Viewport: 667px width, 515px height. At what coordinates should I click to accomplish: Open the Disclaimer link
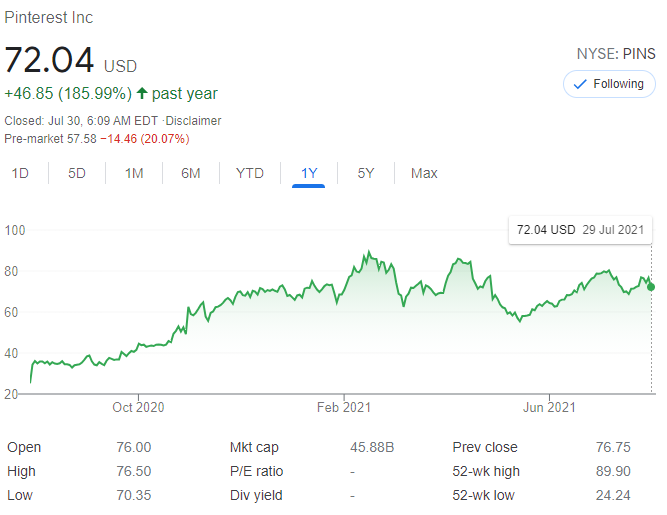193,121
